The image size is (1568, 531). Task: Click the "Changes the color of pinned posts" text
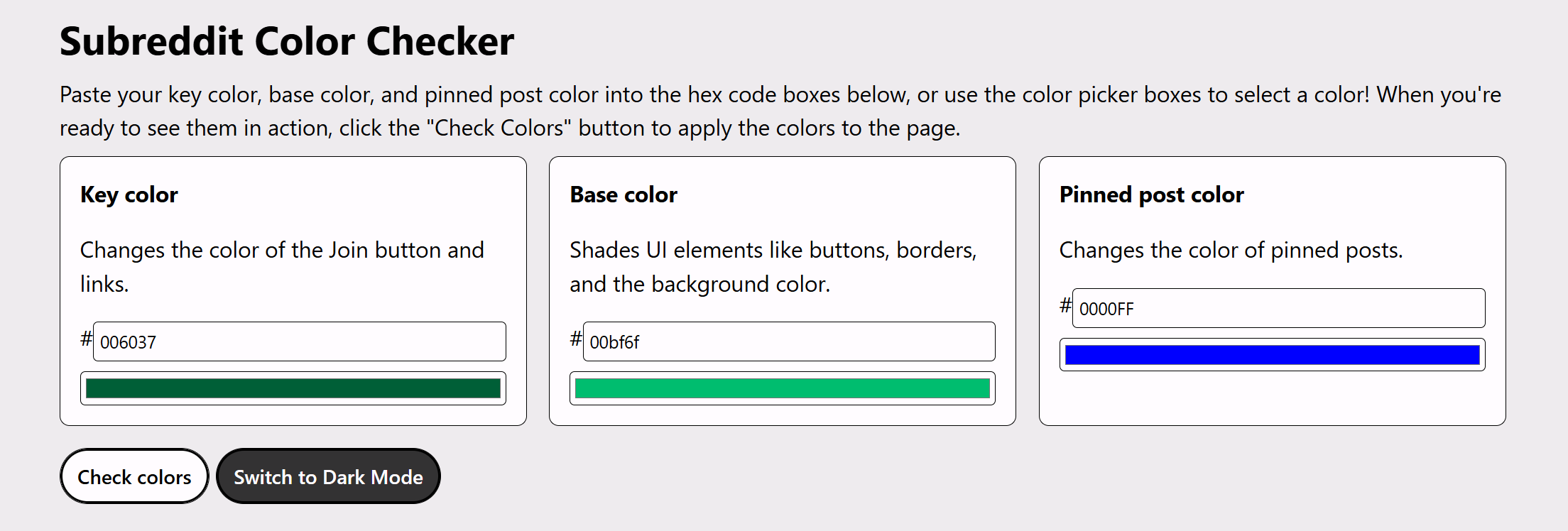pos(1231,250)
